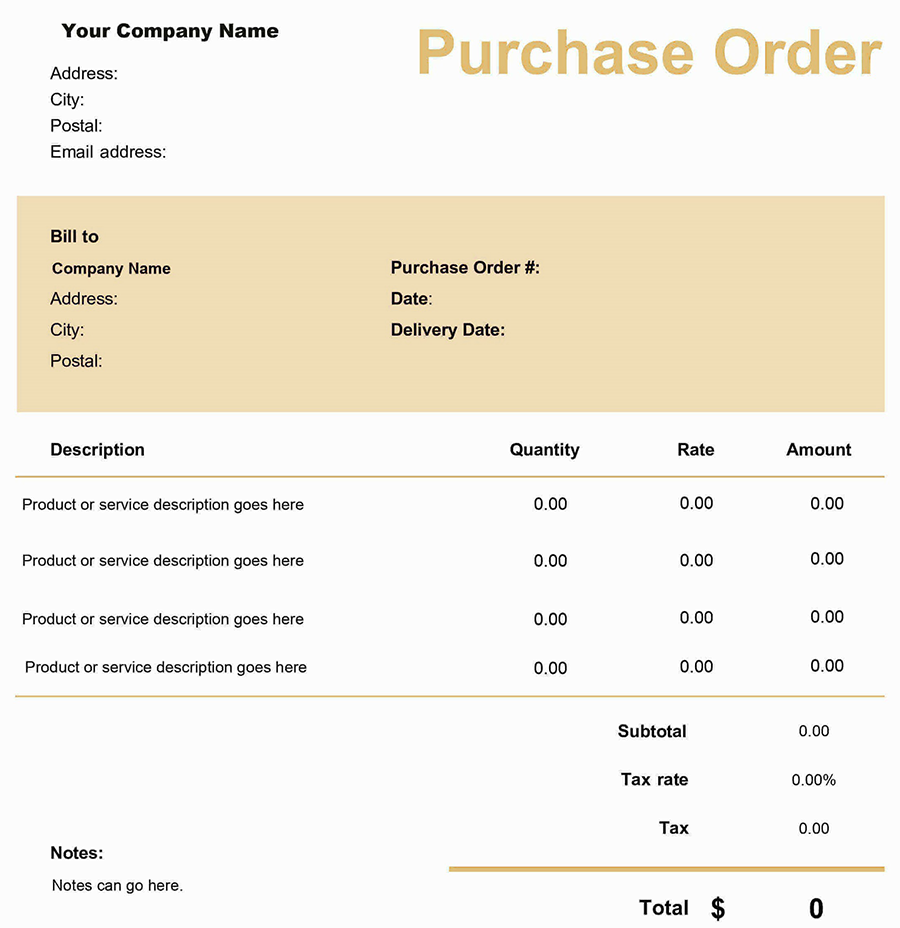
Task: Select the Quantity column header
Action: 544,450
